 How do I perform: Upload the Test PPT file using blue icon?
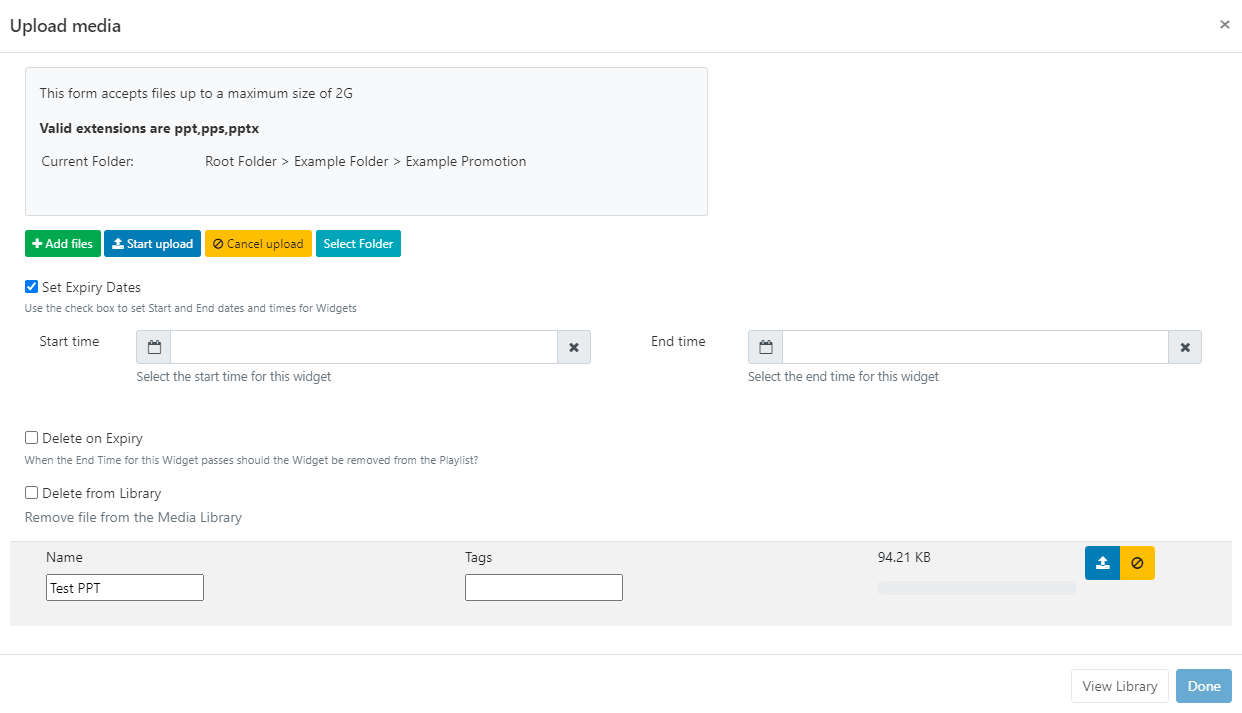(1102, 563)
